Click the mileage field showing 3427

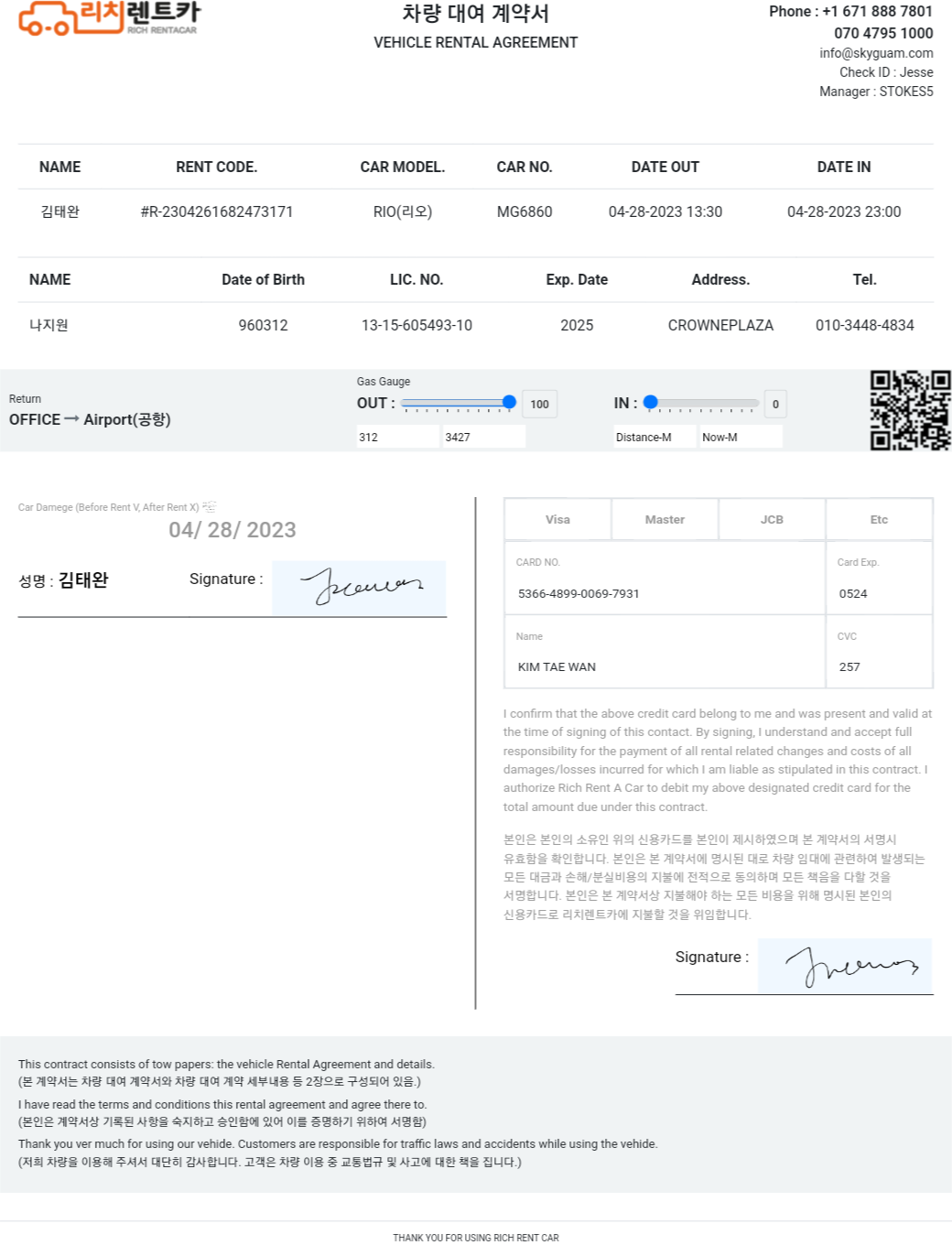[x=484, y=437]
